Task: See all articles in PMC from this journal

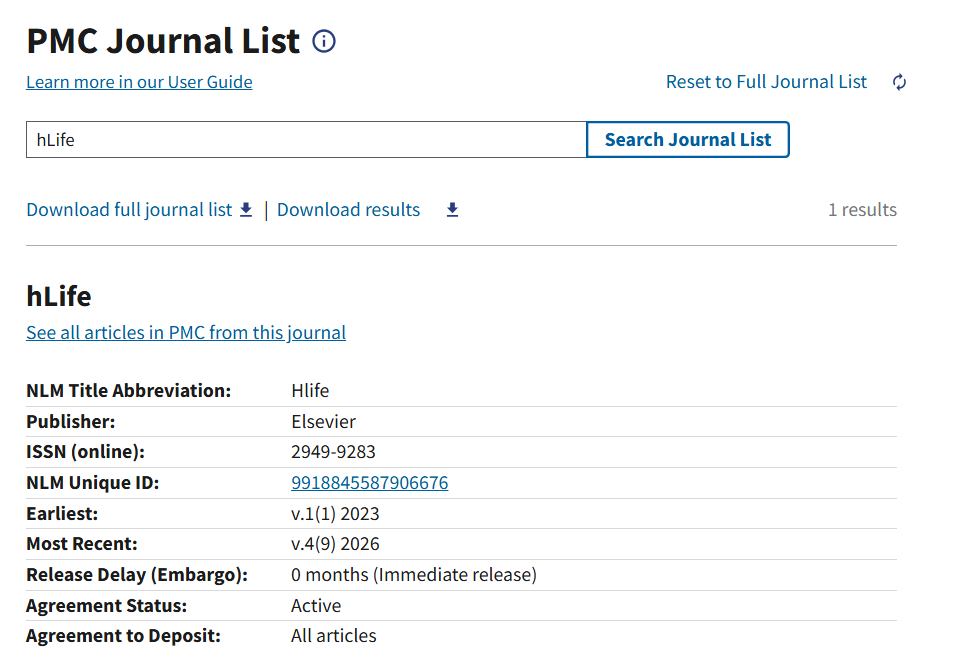Action: coord(186,333)
